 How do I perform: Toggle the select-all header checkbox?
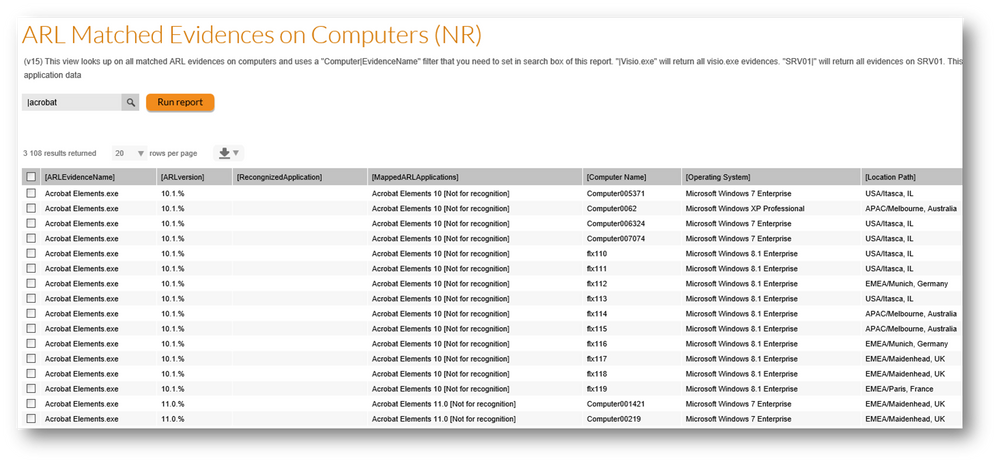[x=31, y=177]
